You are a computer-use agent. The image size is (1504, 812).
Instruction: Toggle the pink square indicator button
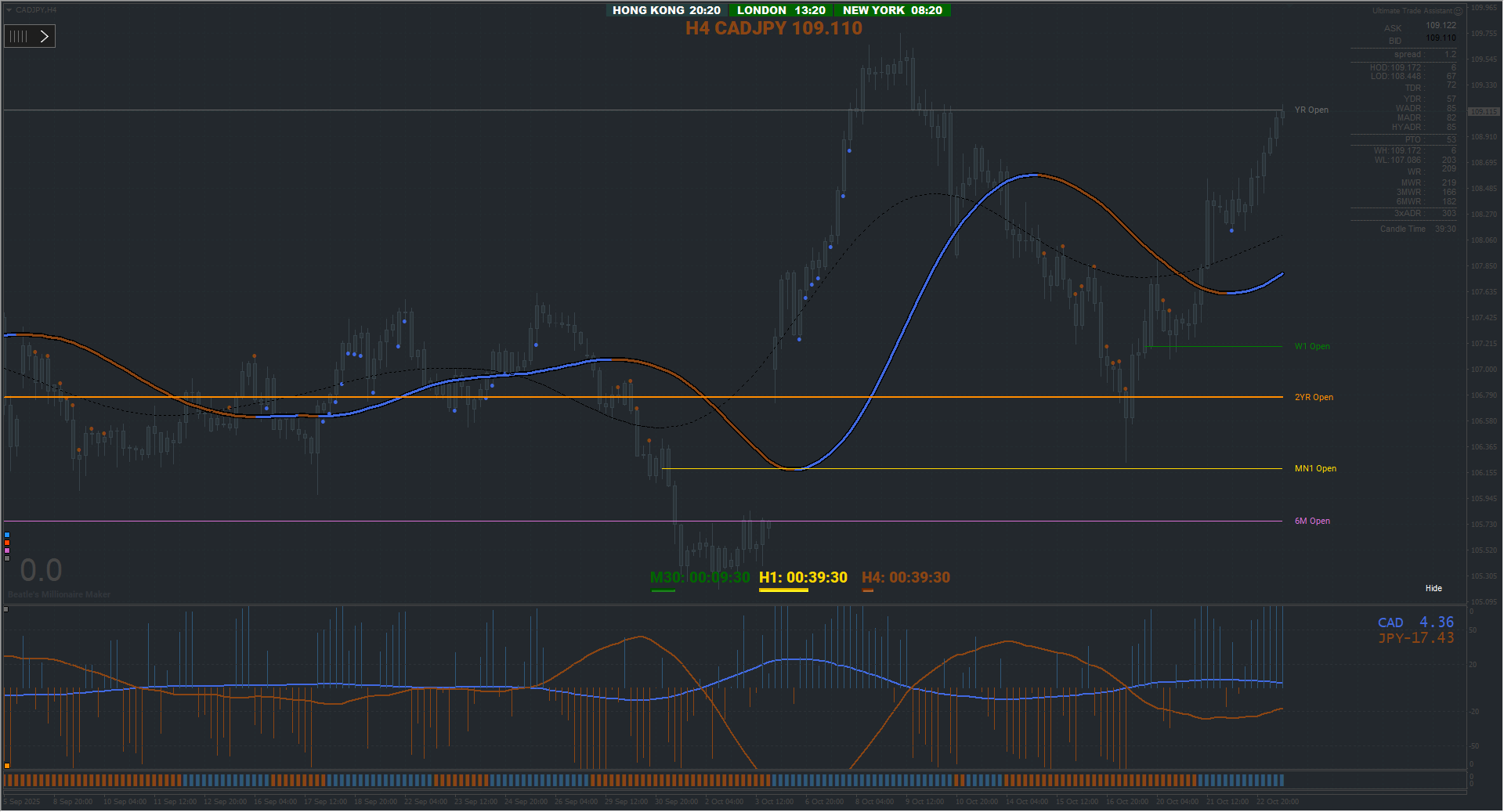pyautogui.click(x=7, y=550)
